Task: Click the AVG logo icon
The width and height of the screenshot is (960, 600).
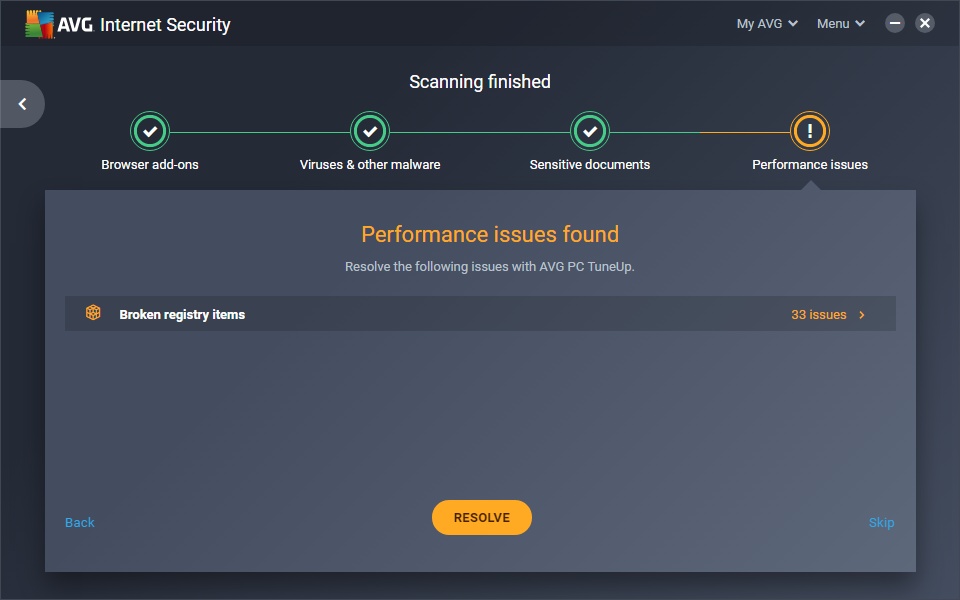Action: coord(40,24)
